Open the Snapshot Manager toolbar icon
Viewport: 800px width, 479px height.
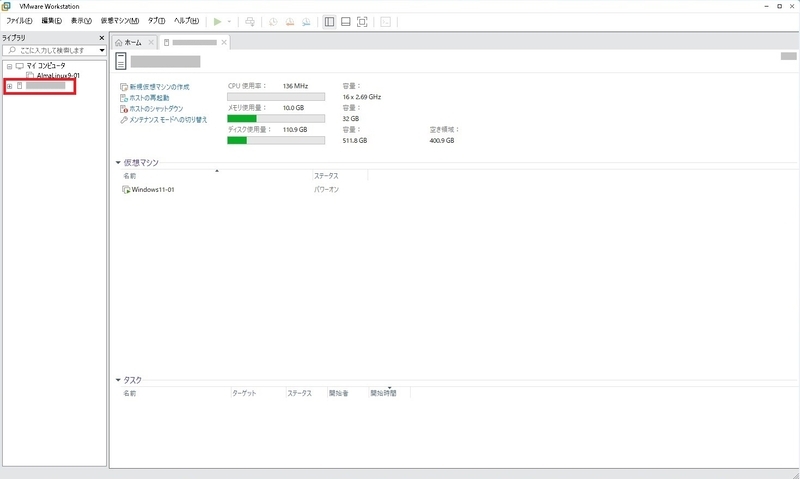tap(306, 21)
